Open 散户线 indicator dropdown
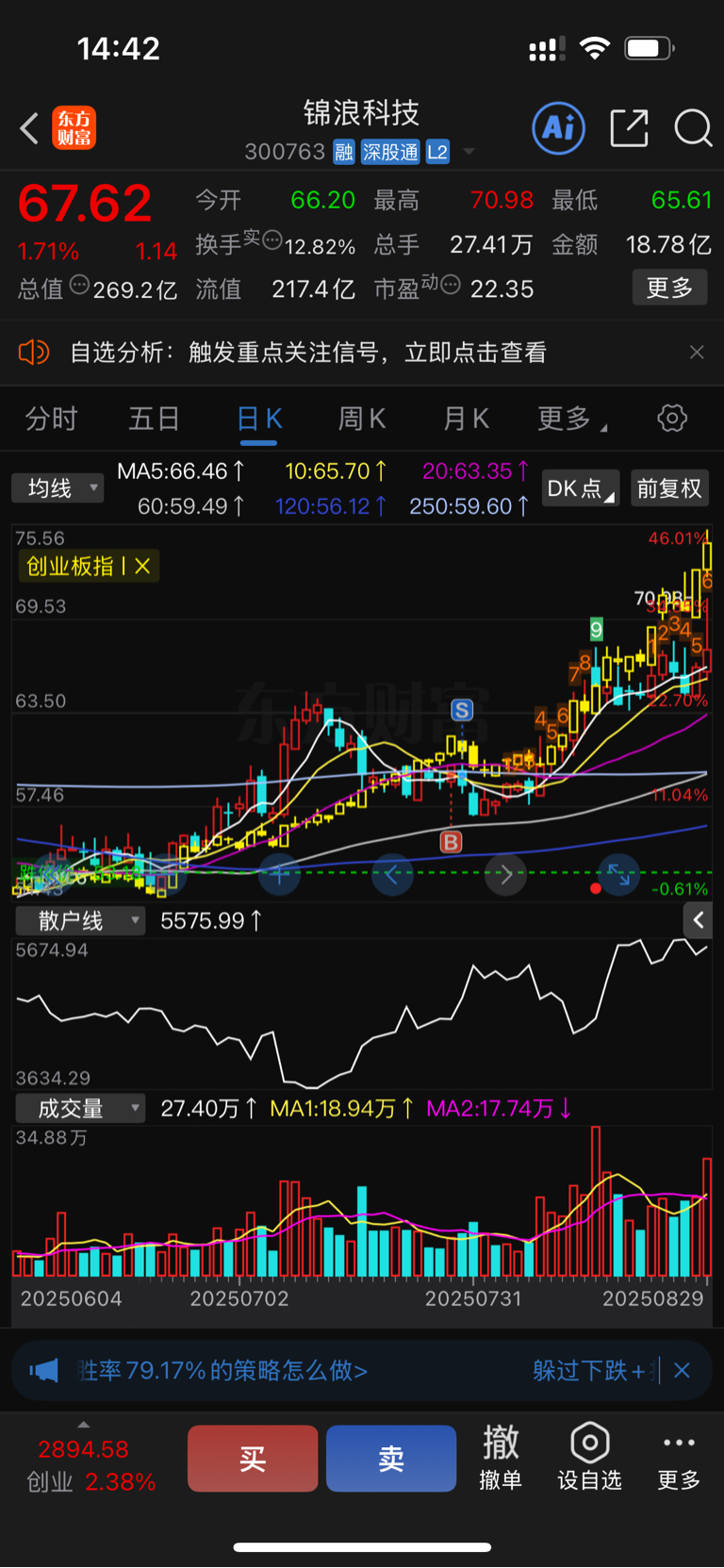Viewport: 724px width, 1568px height. (81, 921)
